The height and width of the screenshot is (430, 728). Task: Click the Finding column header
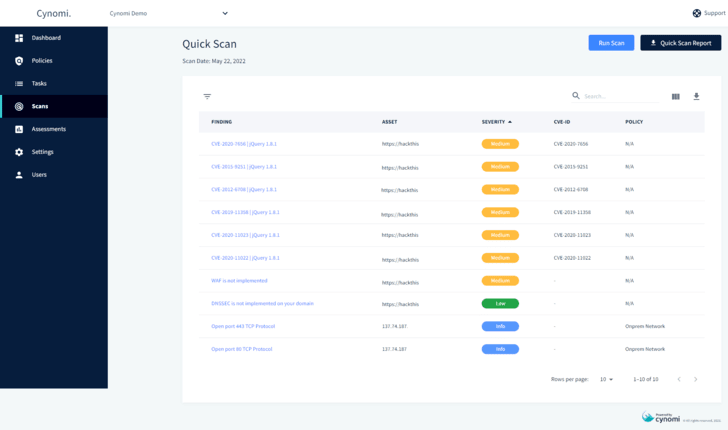tap(221, 122)
